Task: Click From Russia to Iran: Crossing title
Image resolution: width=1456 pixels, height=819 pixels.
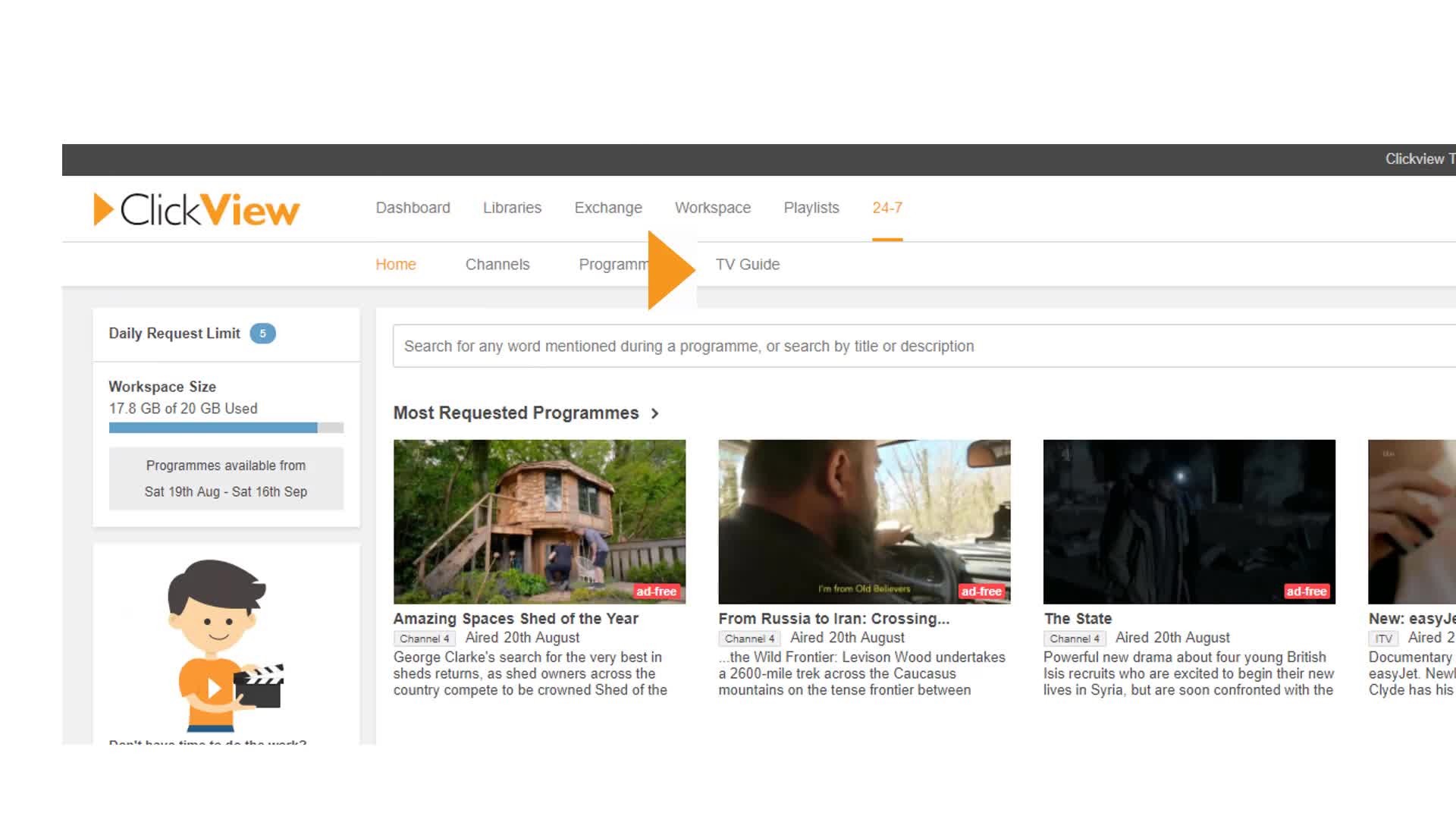Action: [x=833, y=619]
